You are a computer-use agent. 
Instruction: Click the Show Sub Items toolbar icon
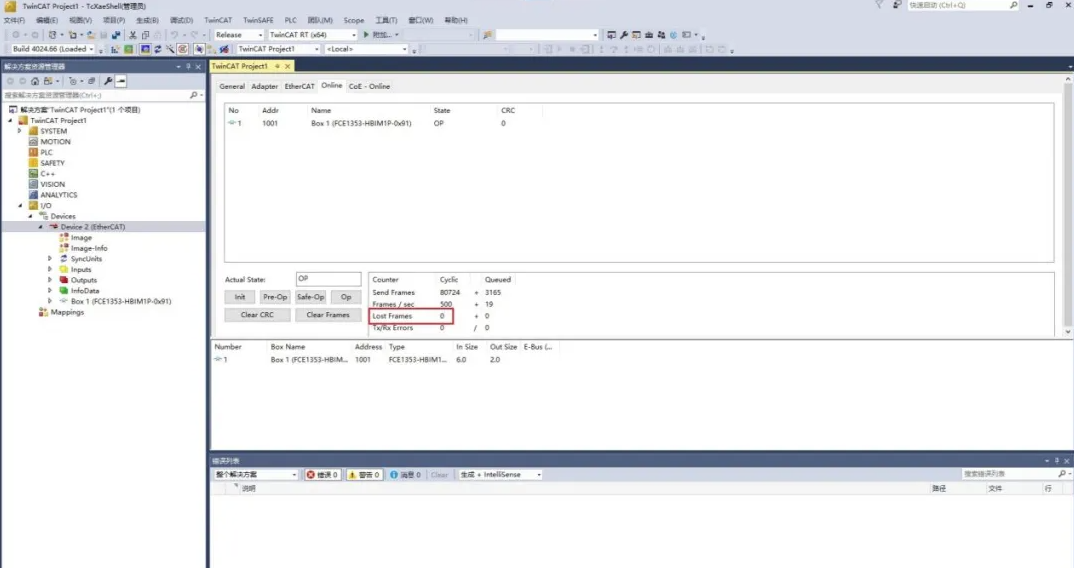pos(212,49)
